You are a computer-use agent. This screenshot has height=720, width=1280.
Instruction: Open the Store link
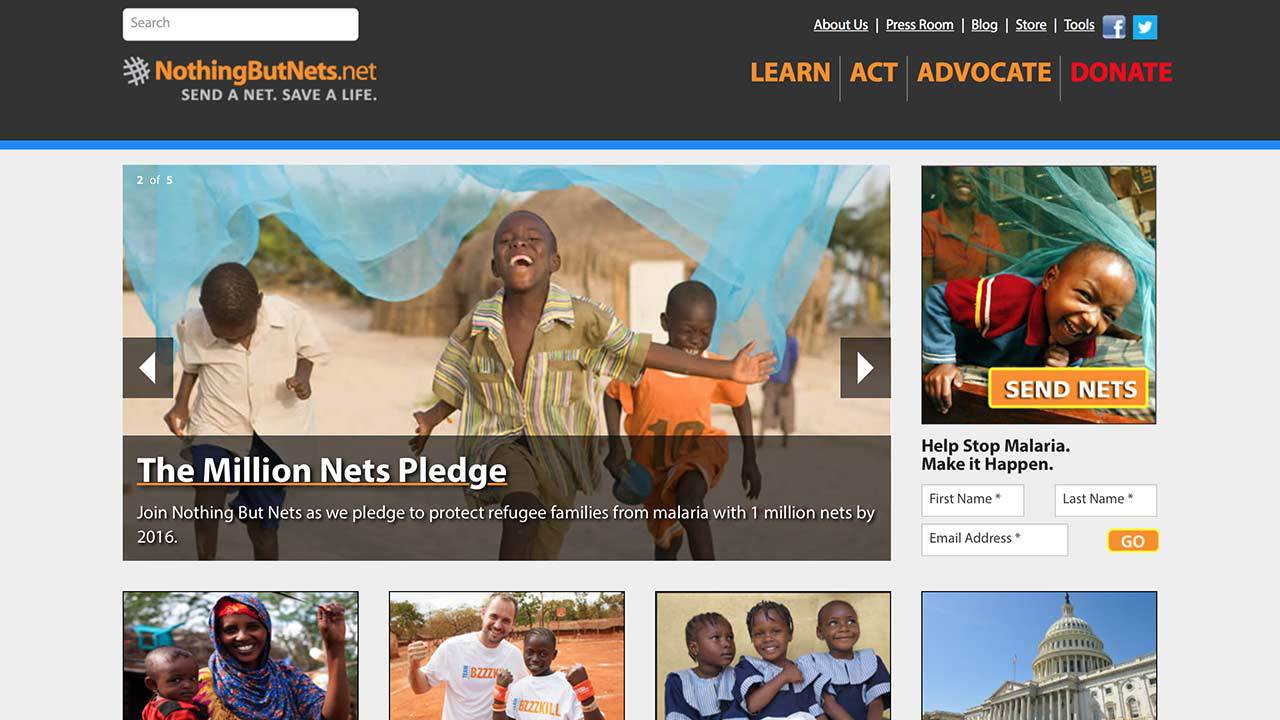pos(1031,25)
